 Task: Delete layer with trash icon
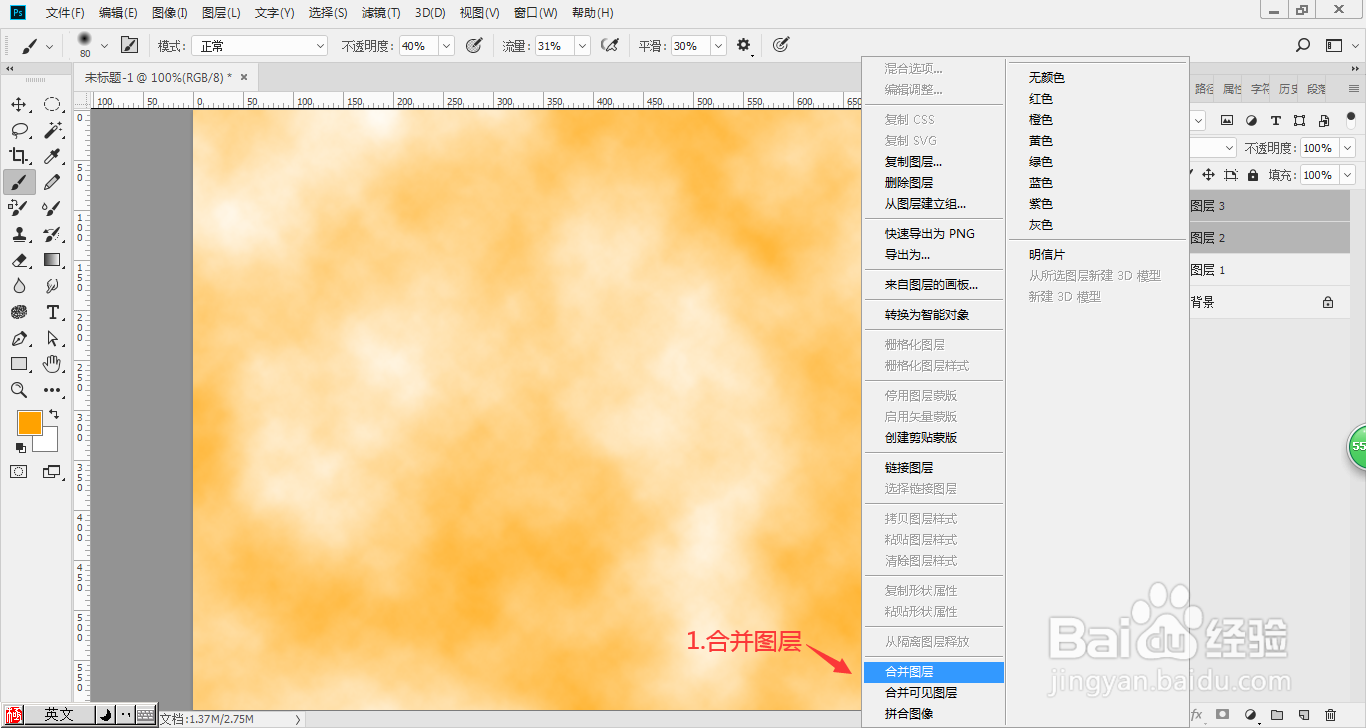click(1330, 715)
